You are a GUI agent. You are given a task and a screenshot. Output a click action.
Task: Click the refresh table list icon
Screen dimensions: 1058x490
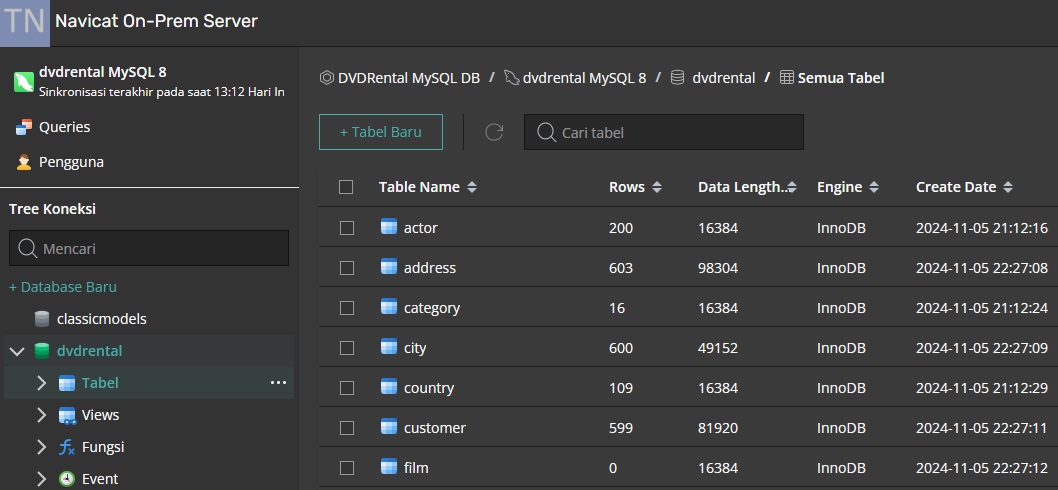(494, 132)
